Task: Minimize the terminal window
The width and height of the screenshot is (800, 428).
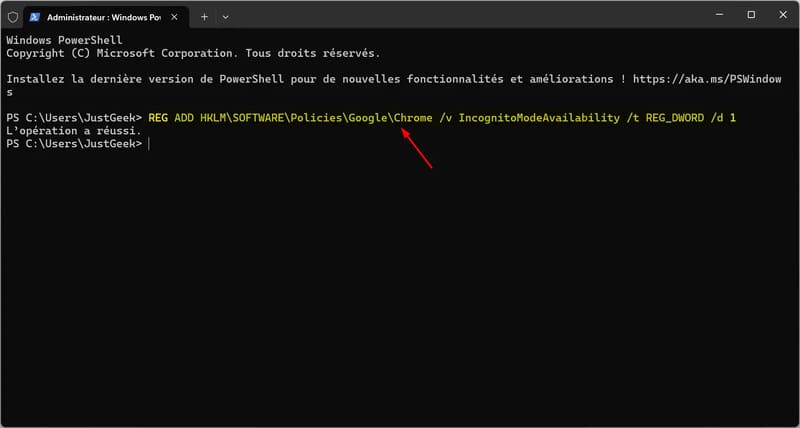Action: point(719,15)
